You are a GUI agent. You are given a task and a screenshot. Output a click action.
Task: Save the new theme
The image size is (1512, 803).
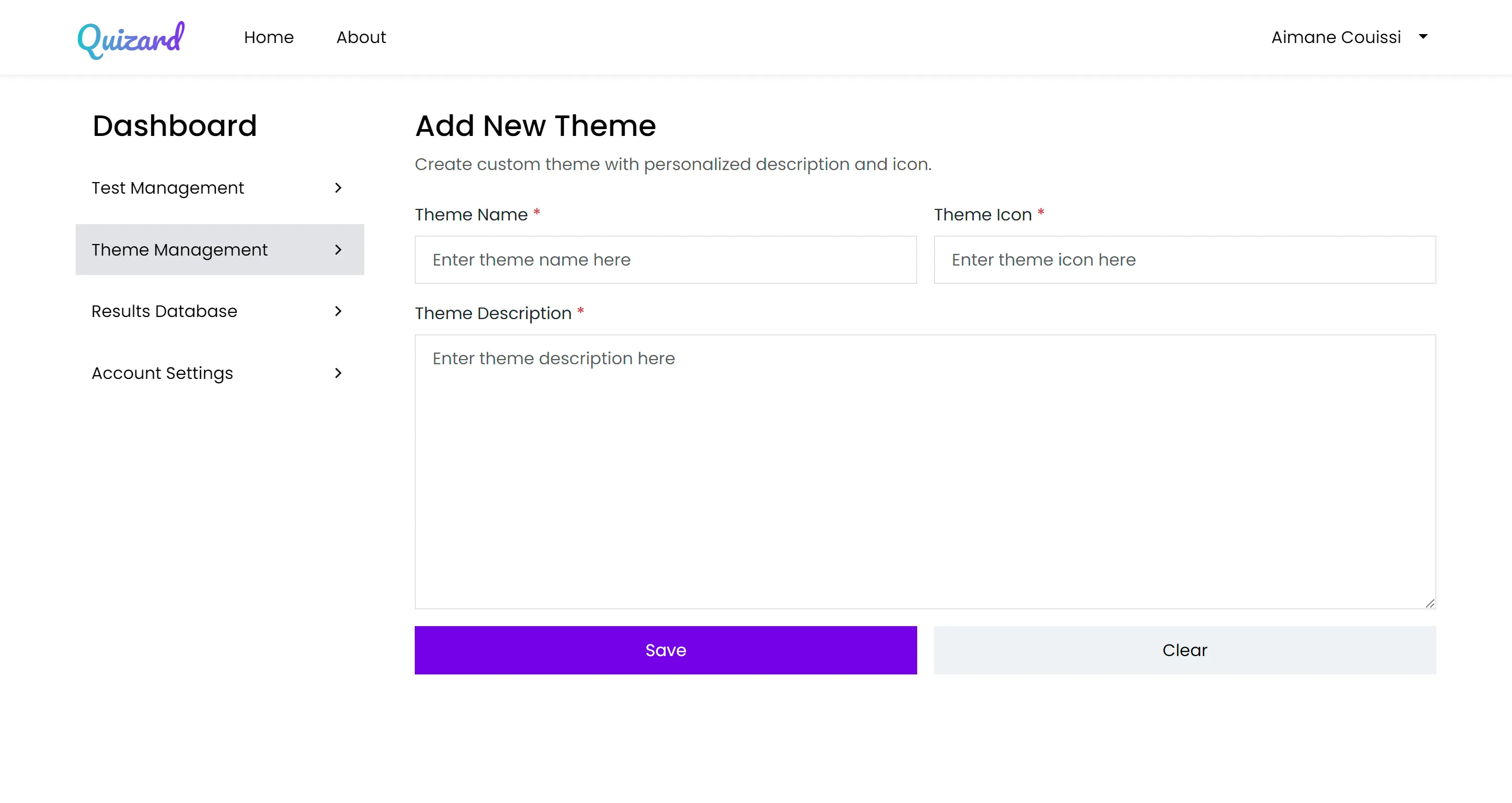[x=666, y=650]
